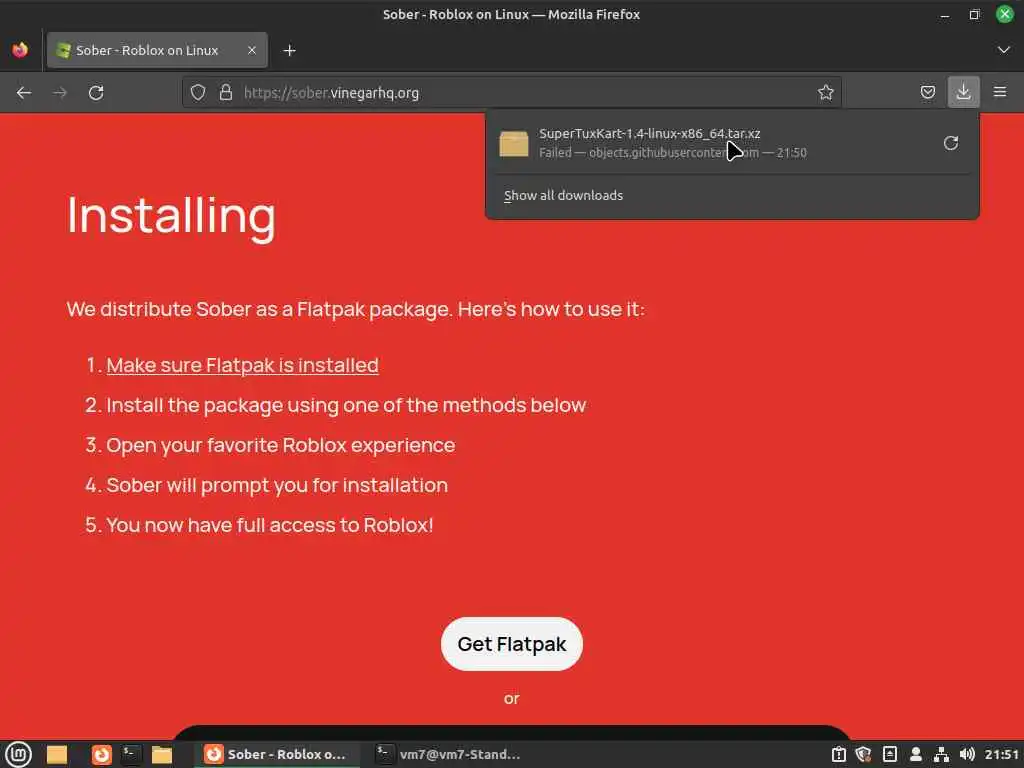Open the Pocket save icon
This screenshot has width=1024, height=768.
[x=927, y=92]
